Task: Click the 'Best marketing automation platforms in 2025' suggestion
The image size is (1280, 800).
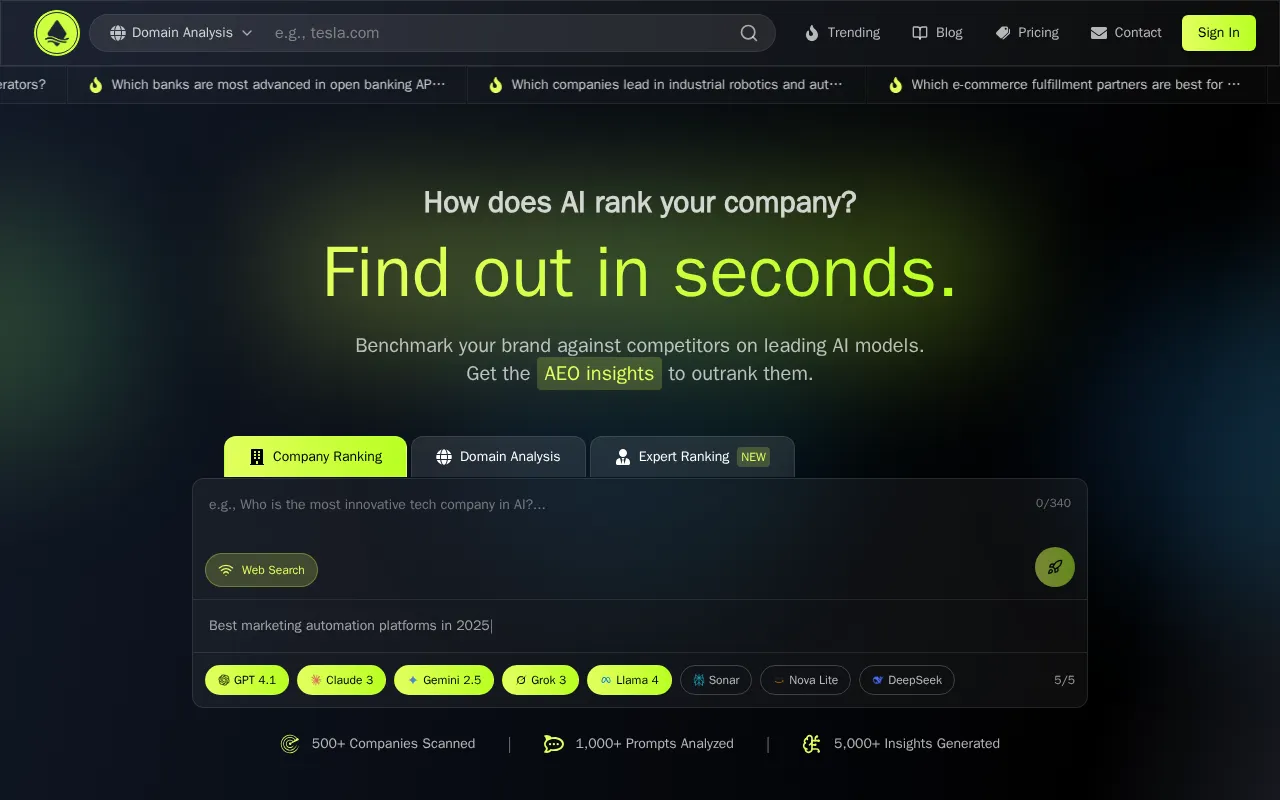Action: (349, 626)
